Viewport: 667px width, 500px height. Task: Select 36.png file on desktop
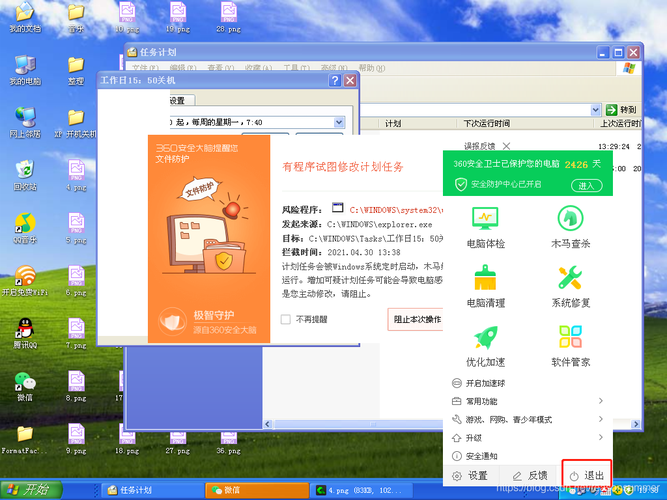pyautogui.click(x=228, y=443)
